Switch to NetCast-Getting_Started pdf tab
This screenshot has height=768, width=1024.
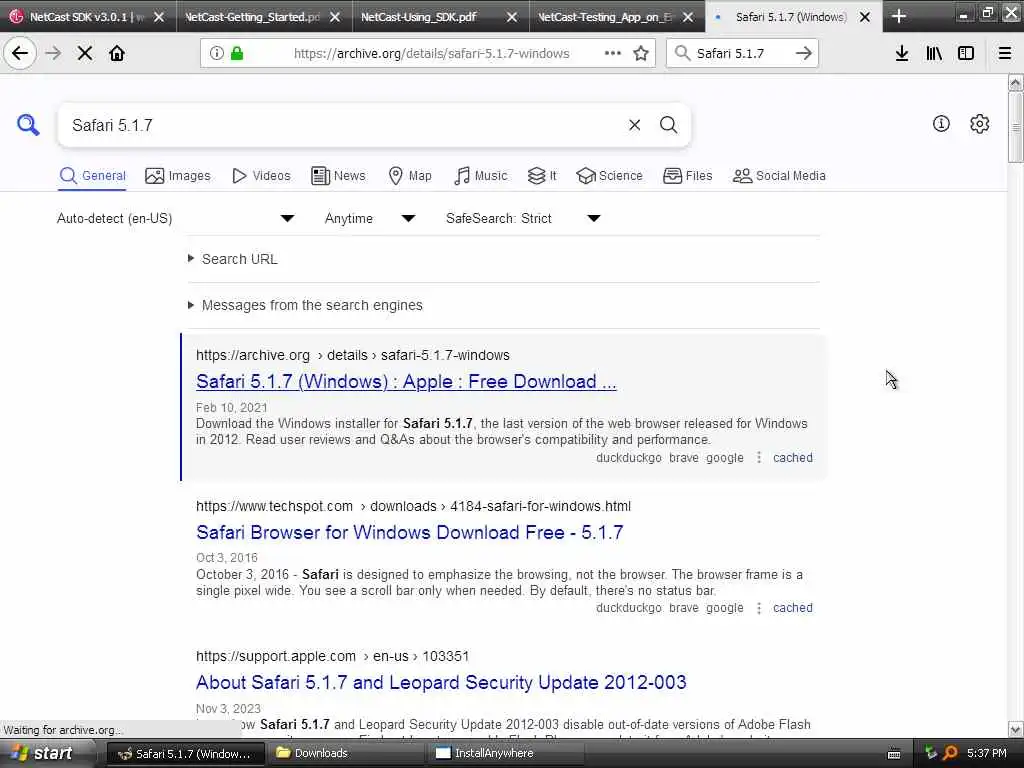tap(252, 17)
